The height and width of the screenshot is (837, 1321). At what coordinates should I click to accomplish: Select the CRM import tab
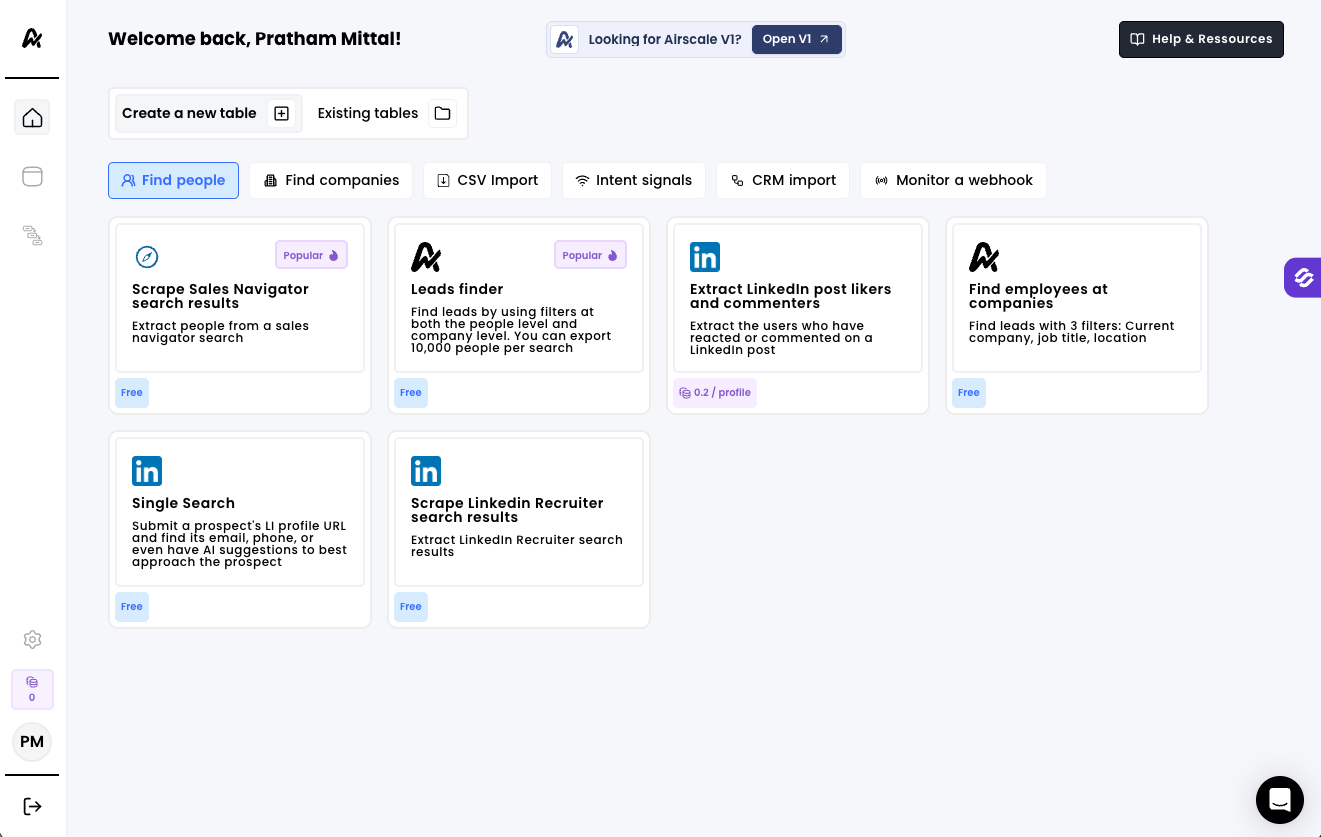coord(783,181)
